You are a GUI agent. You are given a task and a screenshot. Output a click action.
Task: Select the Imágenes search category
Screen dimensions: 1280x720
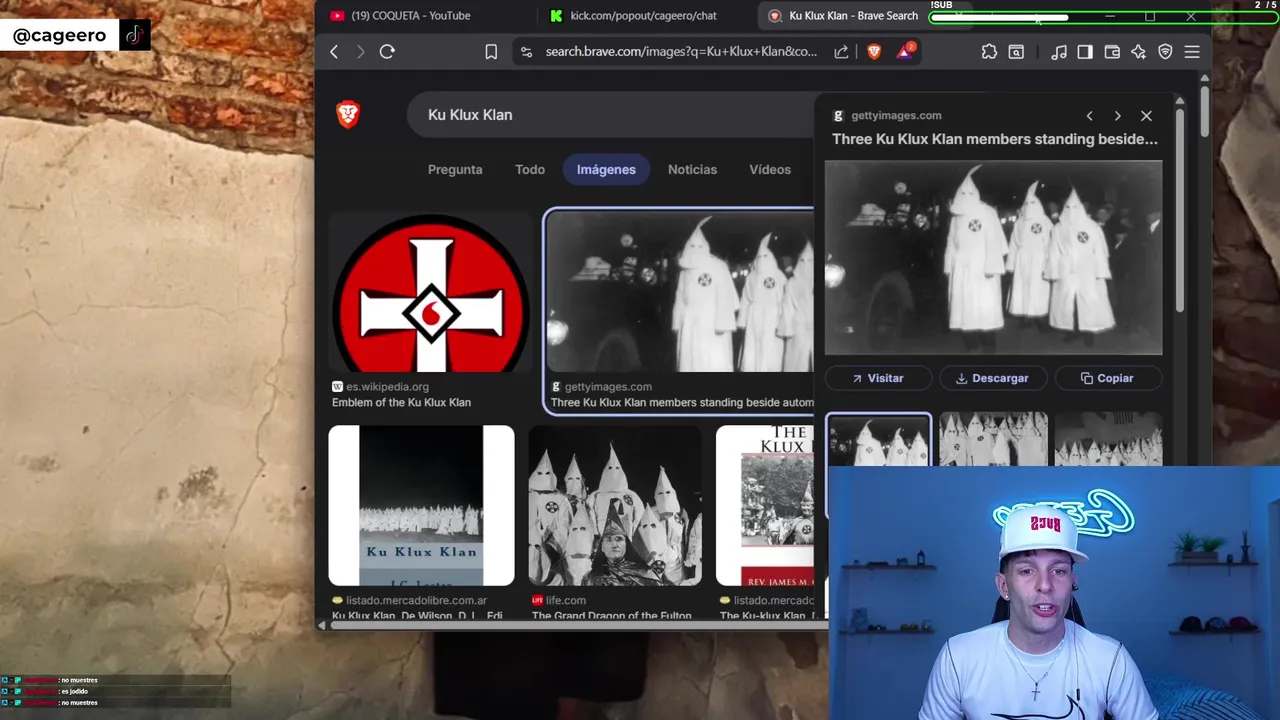point(606,170)
